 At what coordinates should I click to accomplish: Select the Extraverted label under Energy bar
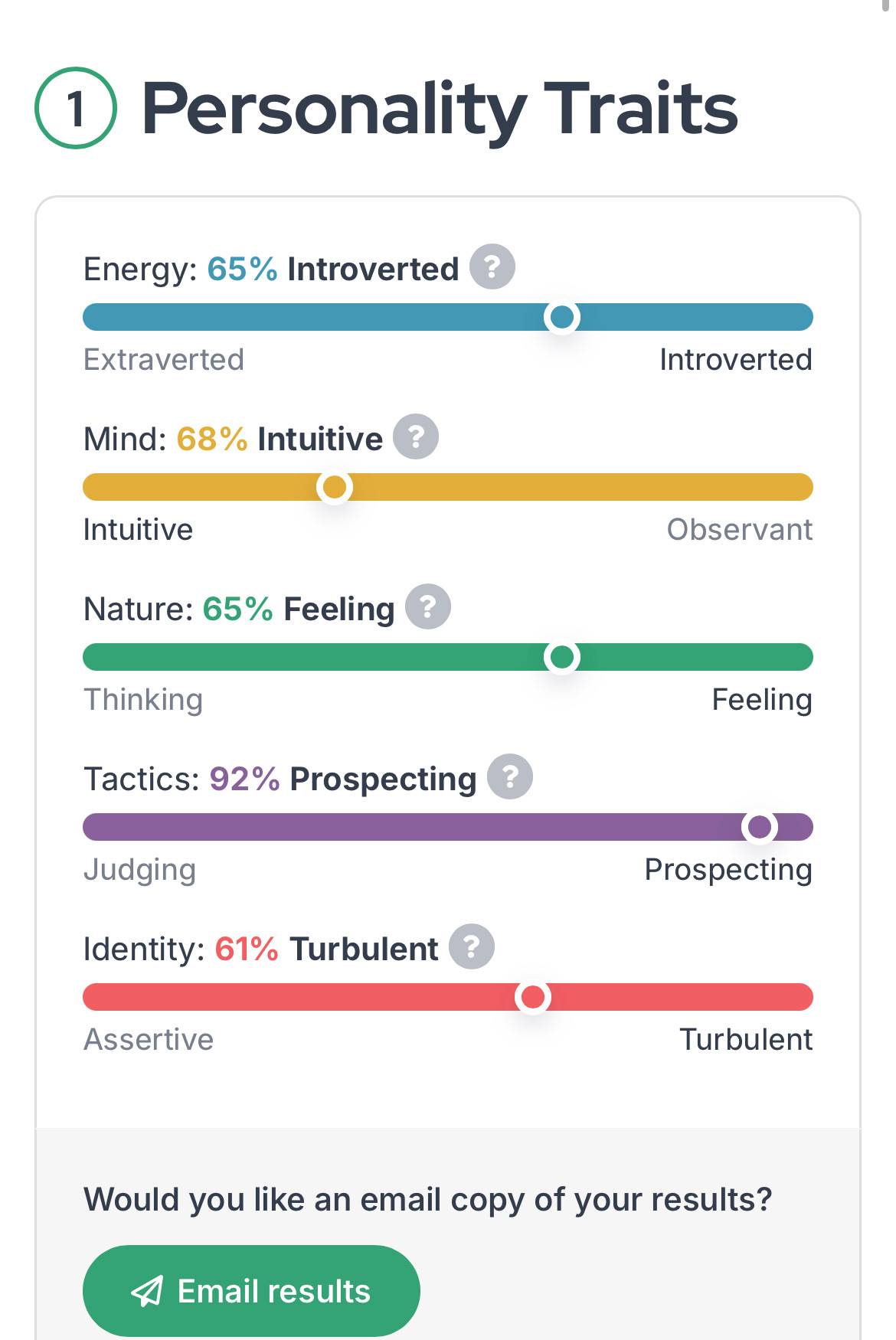coord(164,359)
